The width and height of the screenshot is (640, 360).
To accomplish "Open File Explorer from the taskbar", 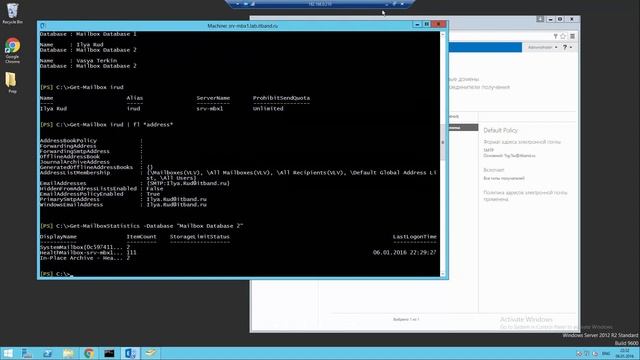I will click(68, 353).
